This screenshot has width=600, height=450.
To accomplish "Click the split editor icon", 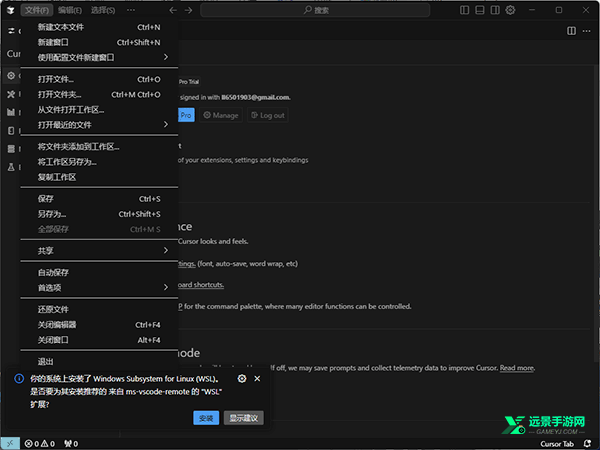I will tap(571, 32).
